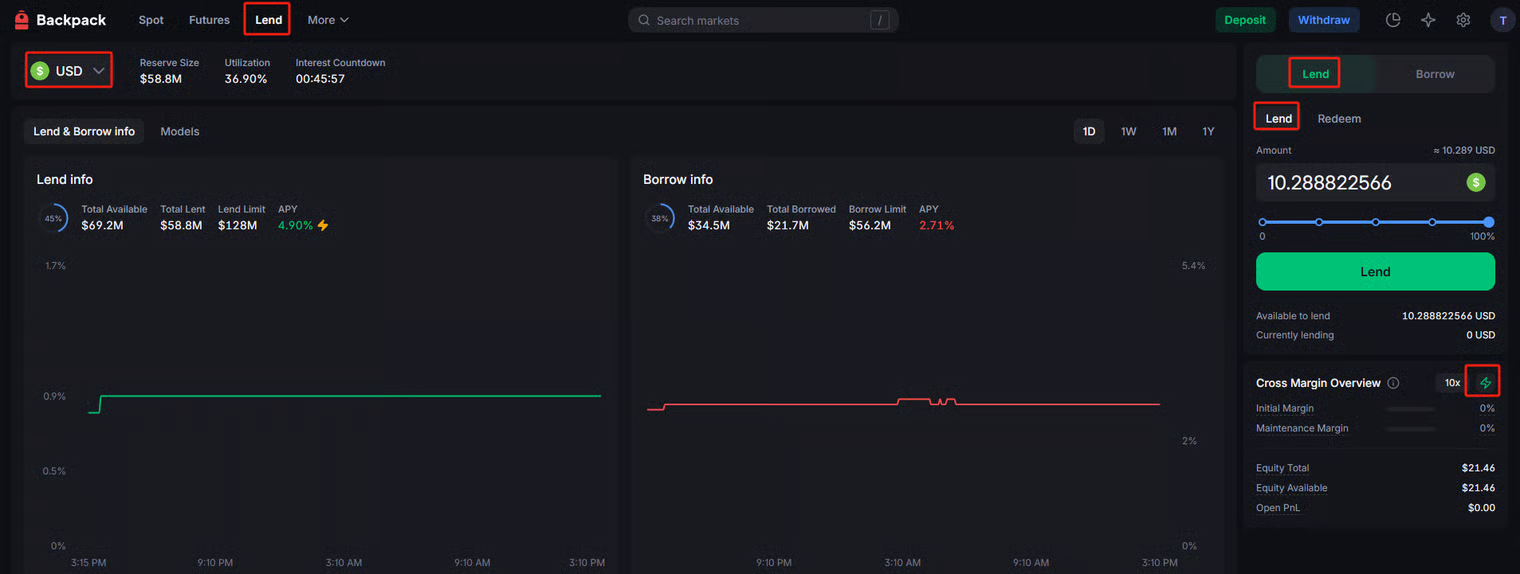Screen dimensions: 1520x574
Task: Go to the Futures tab
Action: coord(209,20)
